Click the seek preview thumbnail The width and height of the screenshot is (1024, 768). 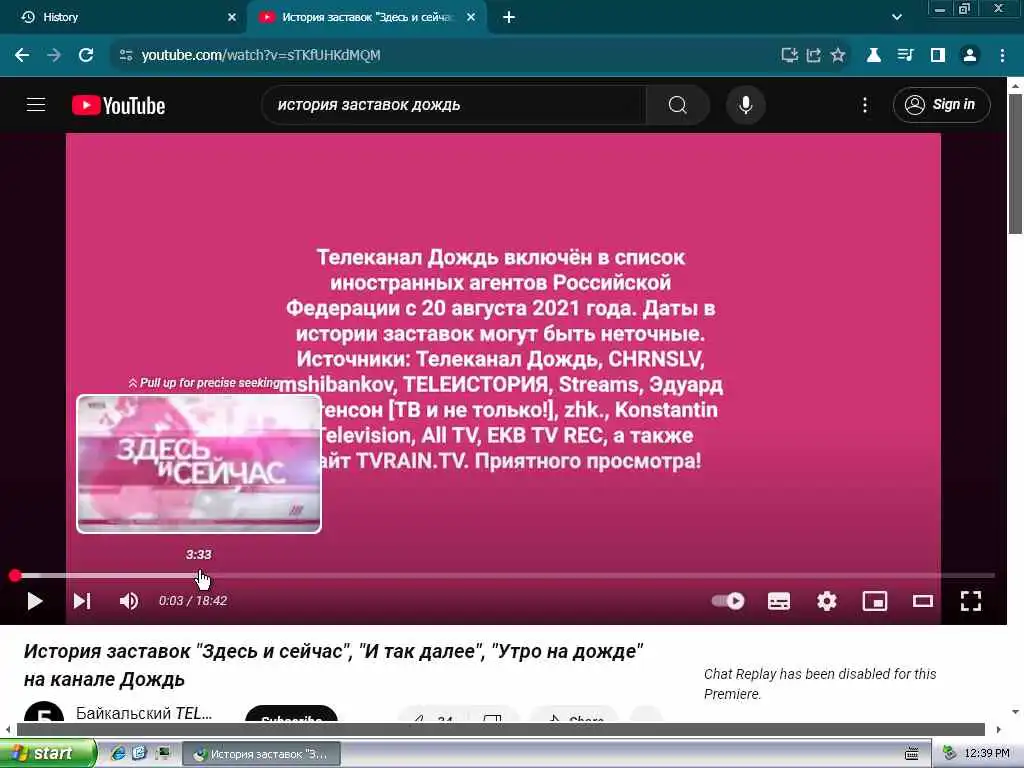tap(199, 464)
